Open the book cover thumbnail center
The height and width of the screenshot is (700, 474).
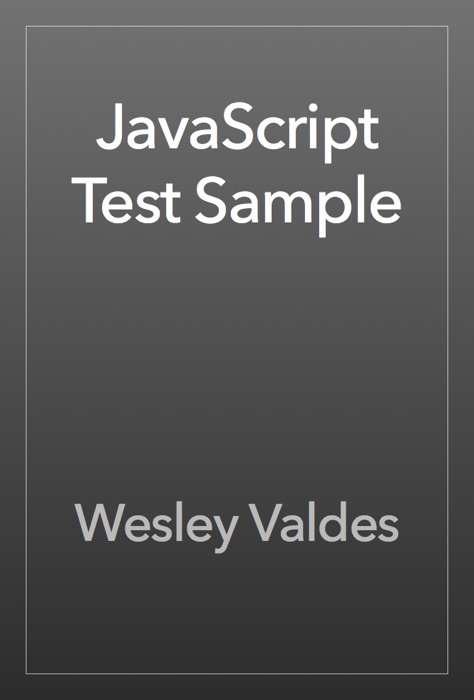coord(237,350)
